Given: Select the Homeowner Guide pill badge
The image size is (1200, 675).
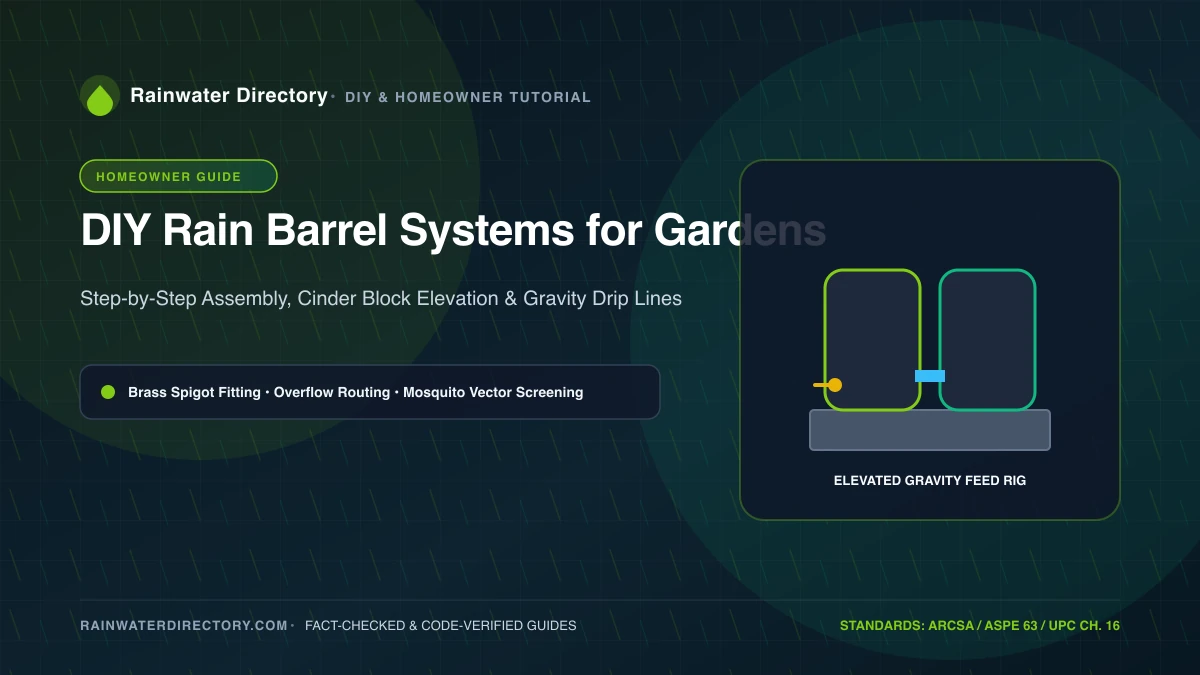Looking at the screenshot, I should pos(178,176).
